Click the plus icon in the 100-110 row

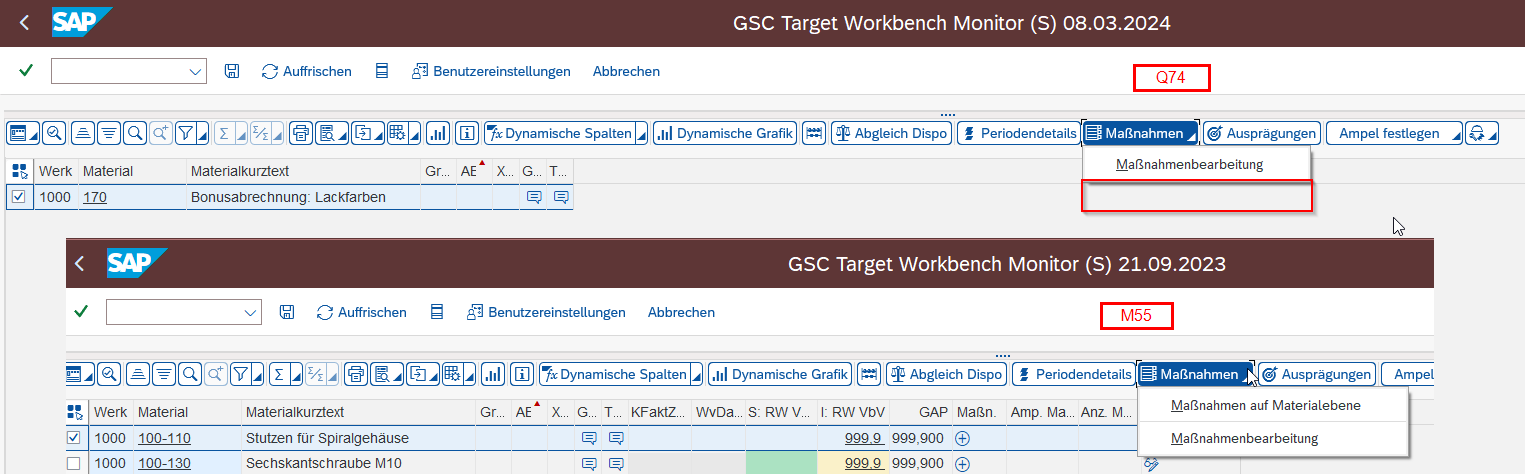pyautogui.click(x=963, y=438)
